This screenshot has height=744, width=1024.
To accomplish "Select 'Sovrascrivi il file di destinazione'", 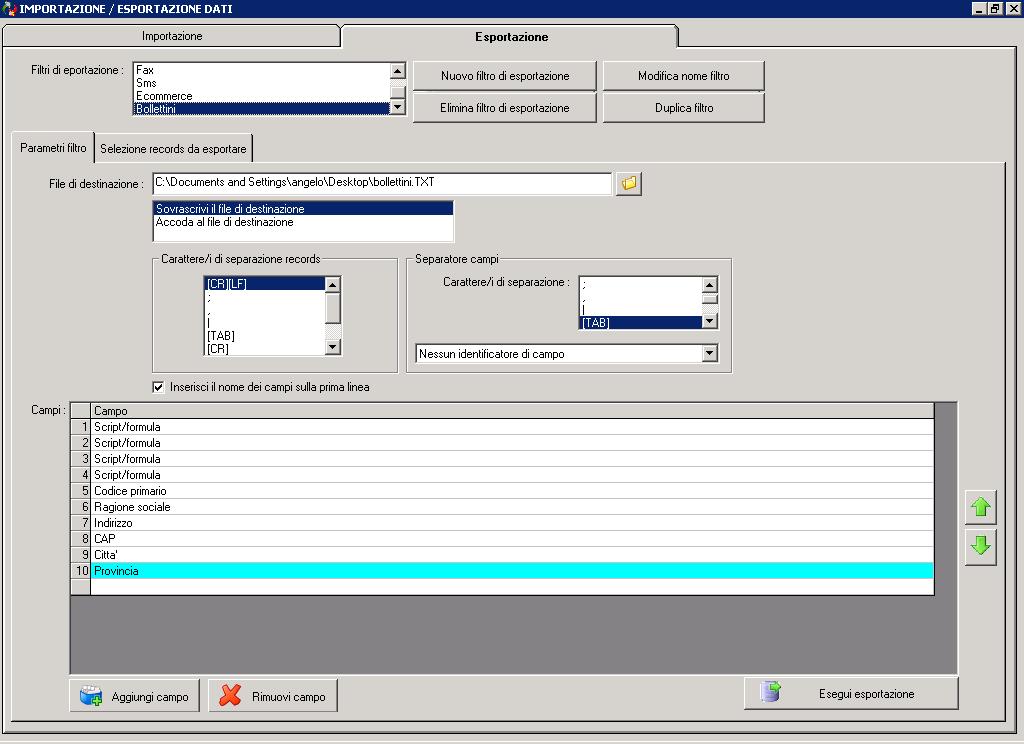I will (x=303, y=209).
